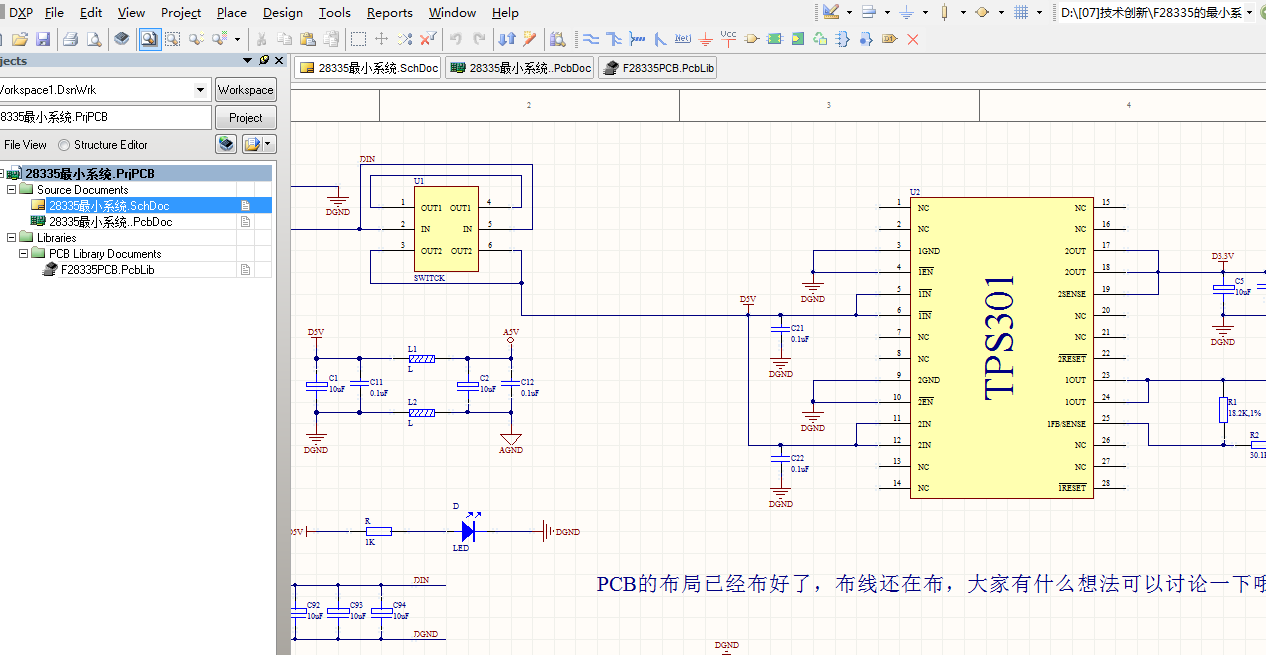Viewport: 1266px width, 655px height.
Task: Open the Devices View icon in toolbar
Action: [121, 39]
